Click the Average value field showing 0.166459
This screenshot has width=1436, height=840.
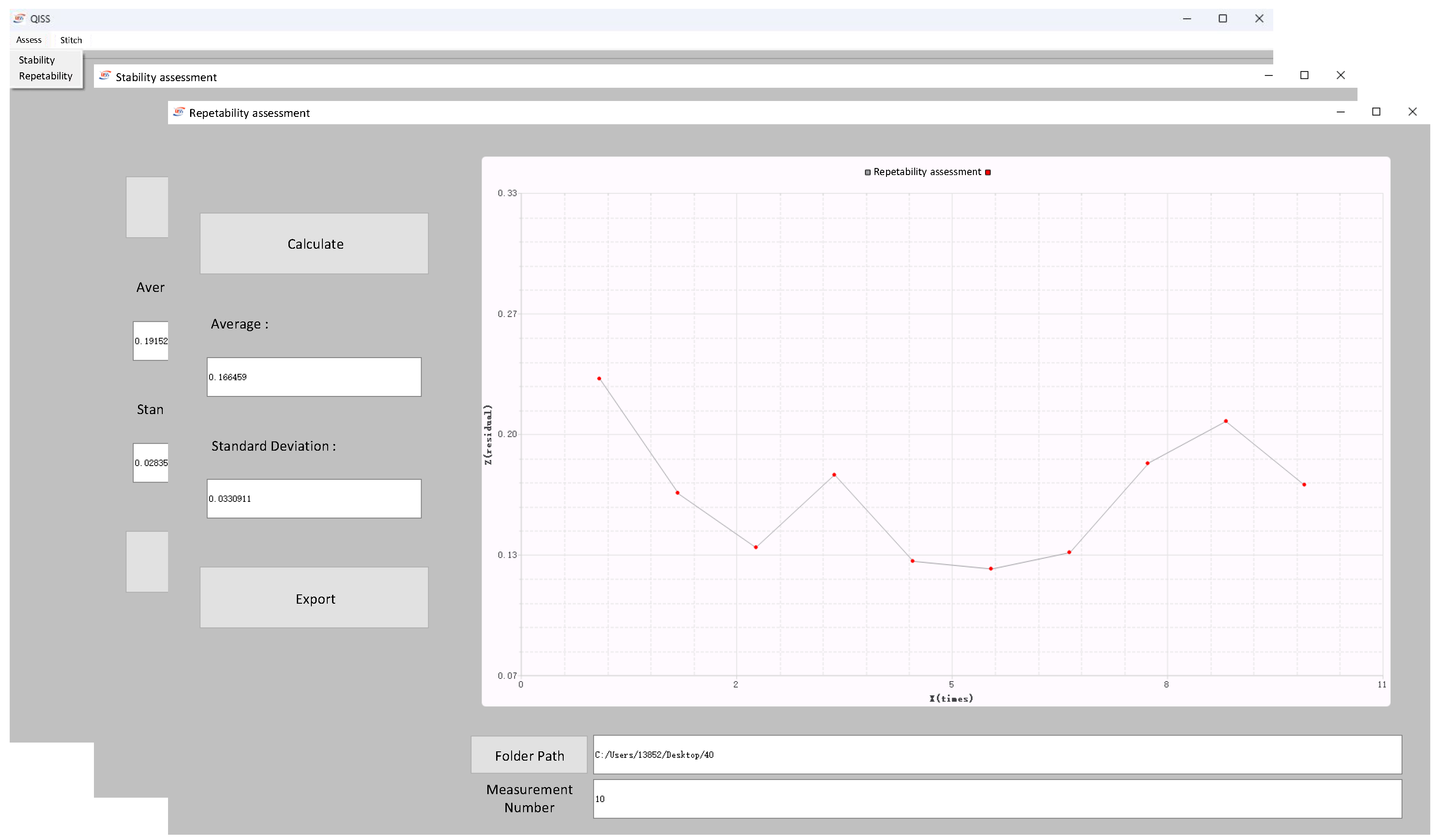click(314, 377)
